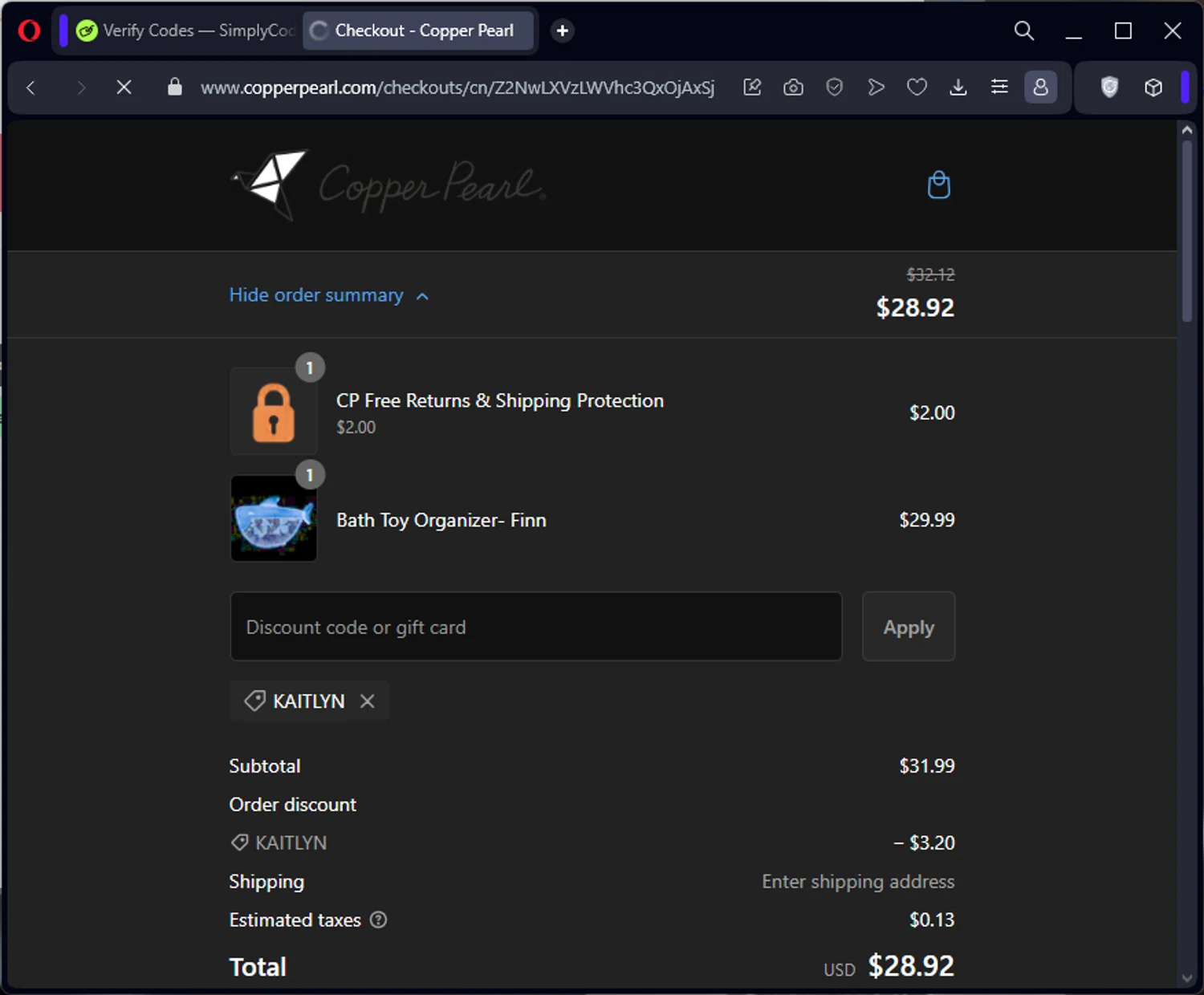Open My Flow send icon

(876, 87)
